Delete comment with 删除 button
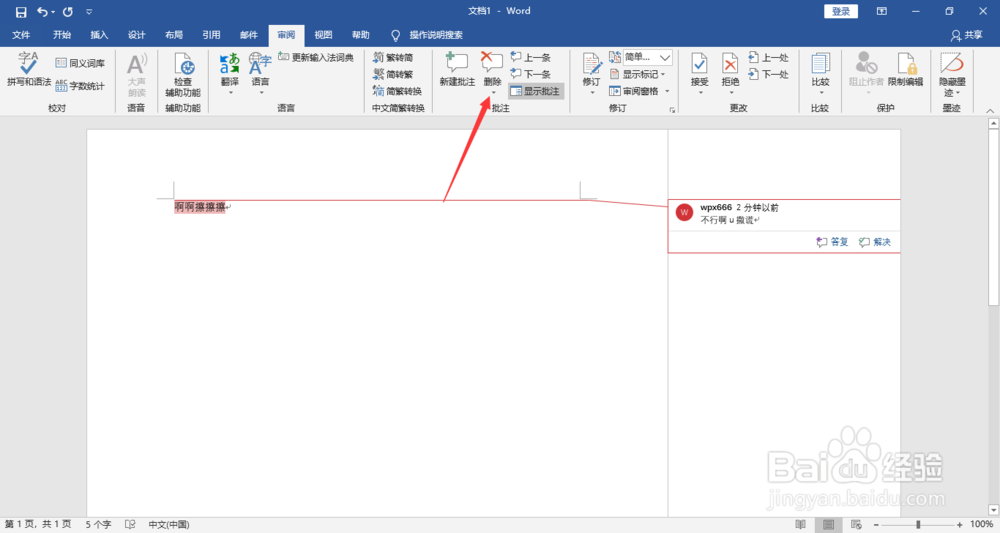Image resolution: width=1000 pixels, height=533 pixels. point(492,69)
